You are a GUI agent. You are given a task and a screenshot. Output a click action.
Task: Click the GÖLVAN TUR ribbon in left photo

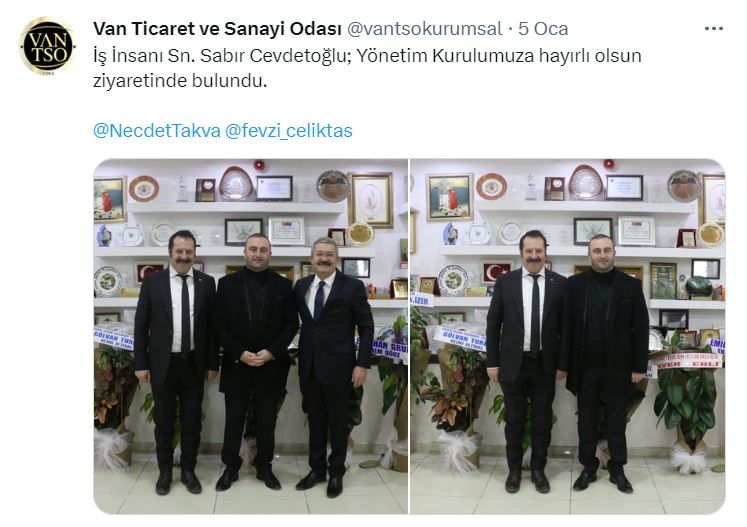(x=114, y=338)
